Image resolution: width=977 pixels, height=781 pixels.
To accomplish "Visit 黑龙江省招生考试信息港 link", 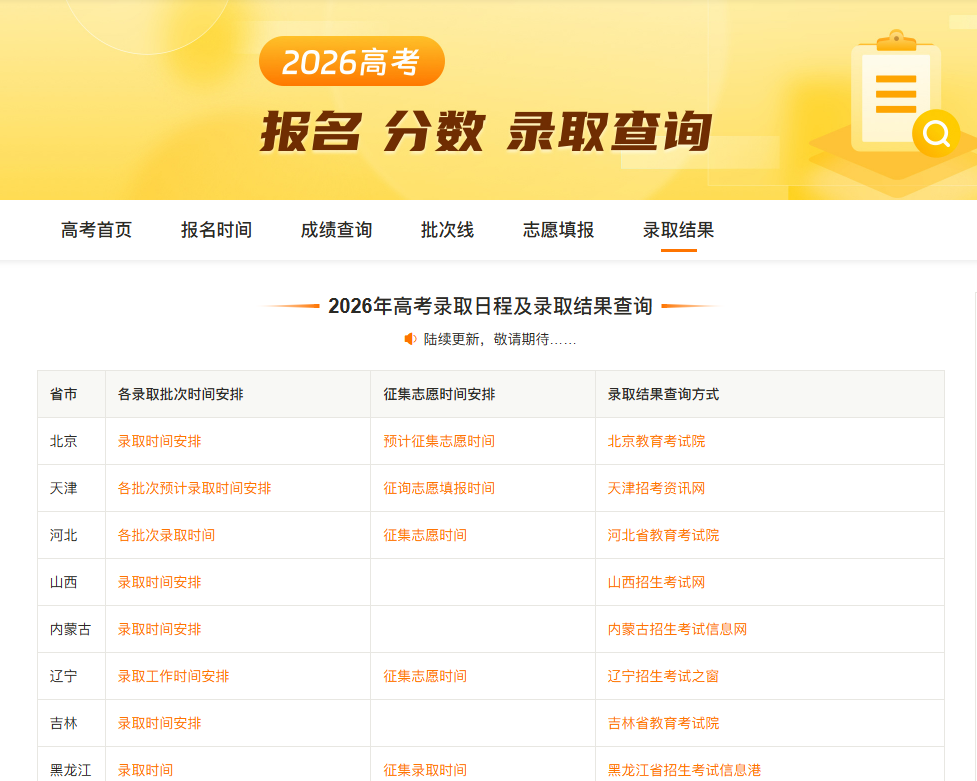I will pos(684,770).
